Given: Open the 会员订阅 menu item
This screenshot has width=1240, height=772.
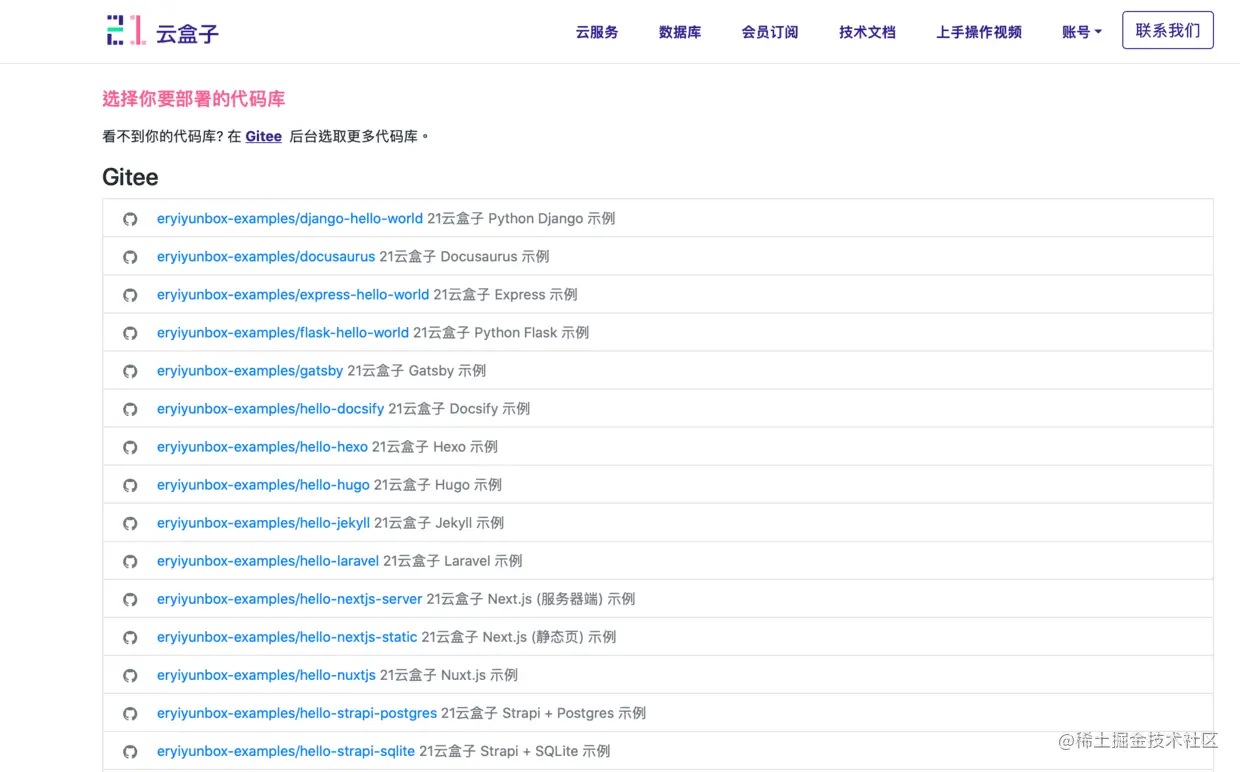Looking at the screenshot, I should (x=770, y=31).
